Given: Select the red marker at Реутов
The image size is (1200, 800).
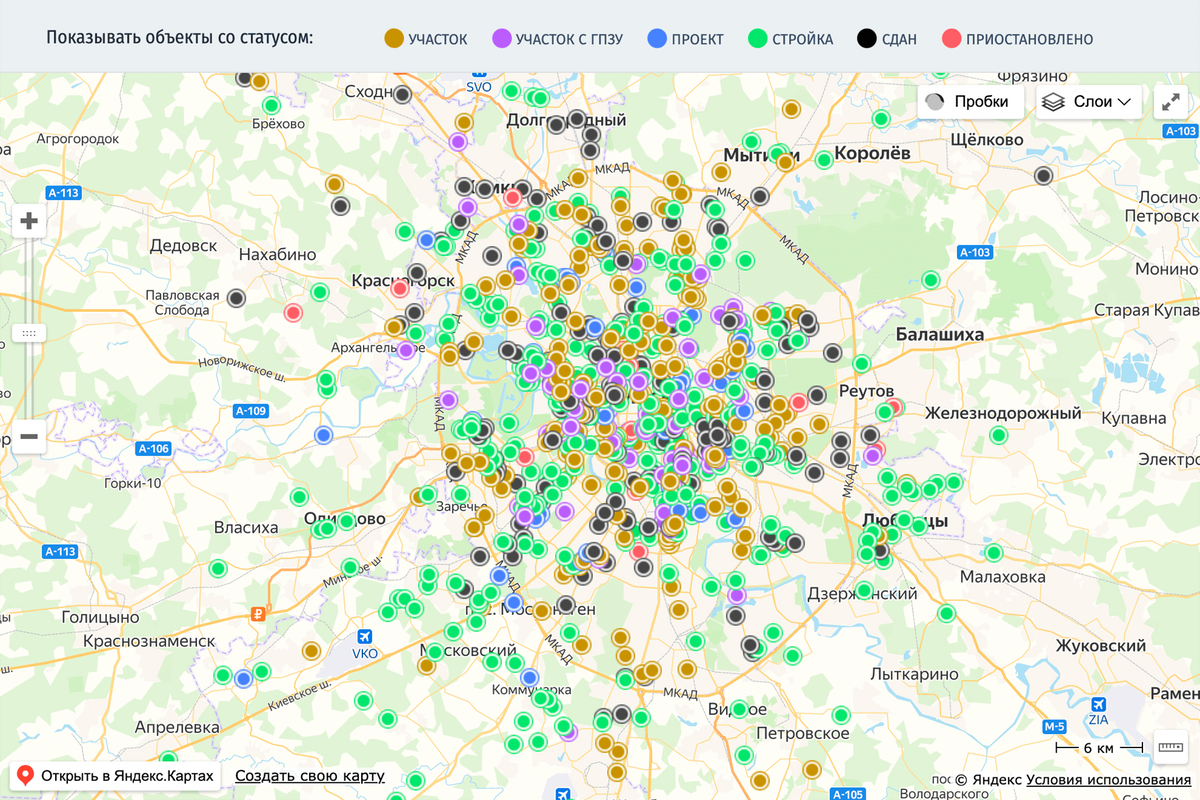Looking at the screenshot, I should (x=895, y=407).
